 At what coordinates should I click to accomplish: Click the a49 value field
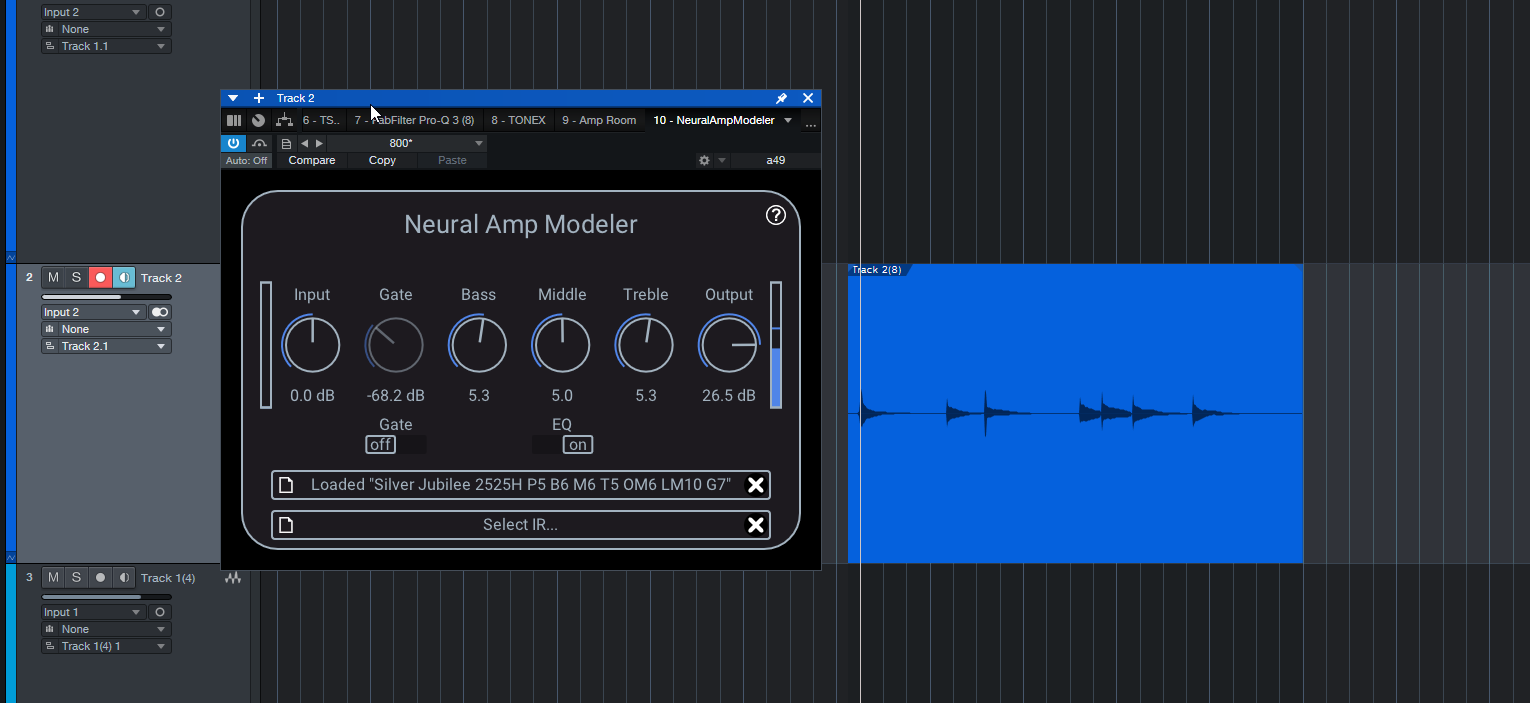pos(775,160)
